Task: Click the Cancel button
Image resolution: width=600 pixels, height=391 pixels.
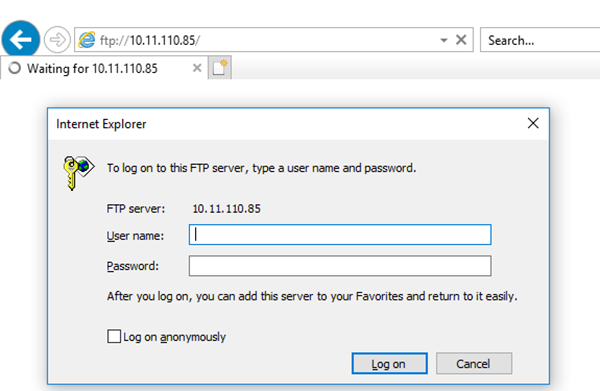Action: pyautogui.click(x=474, y=363)
